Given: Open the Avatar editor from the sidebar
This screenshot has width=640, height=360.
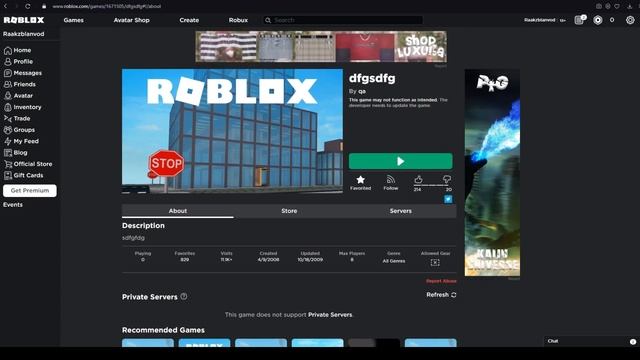Looking at the screenshot, I should (x=18, y=96).
